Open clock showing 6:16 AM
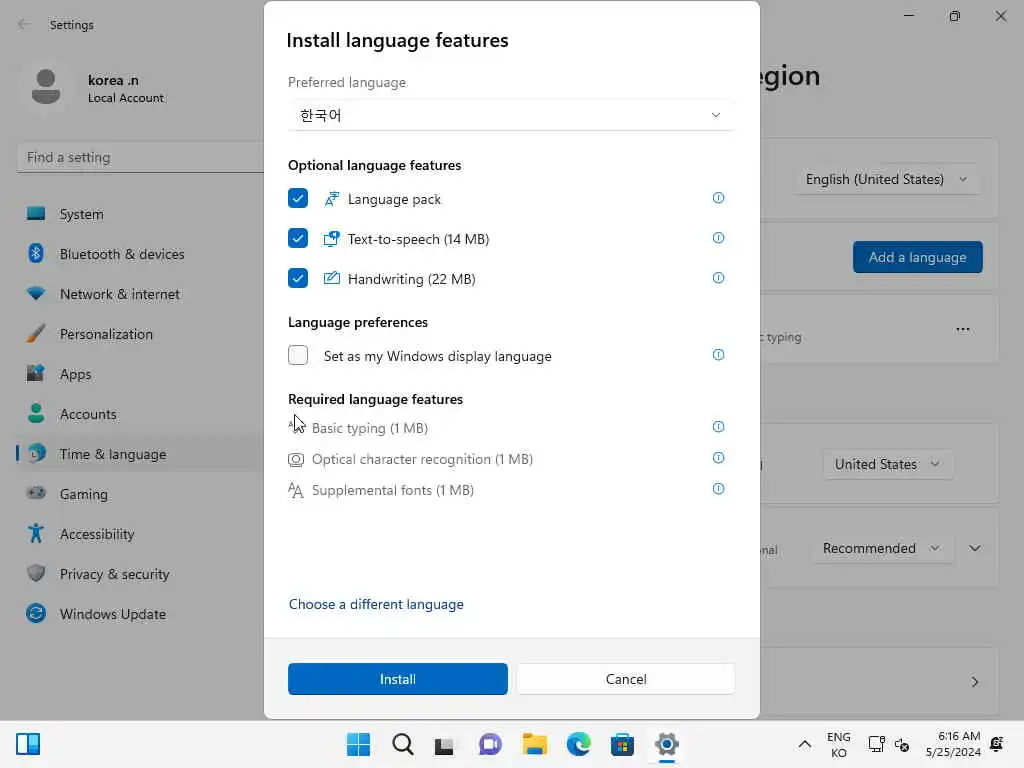1024x768 pixels. pyautogui.click(x=953, y=744)
